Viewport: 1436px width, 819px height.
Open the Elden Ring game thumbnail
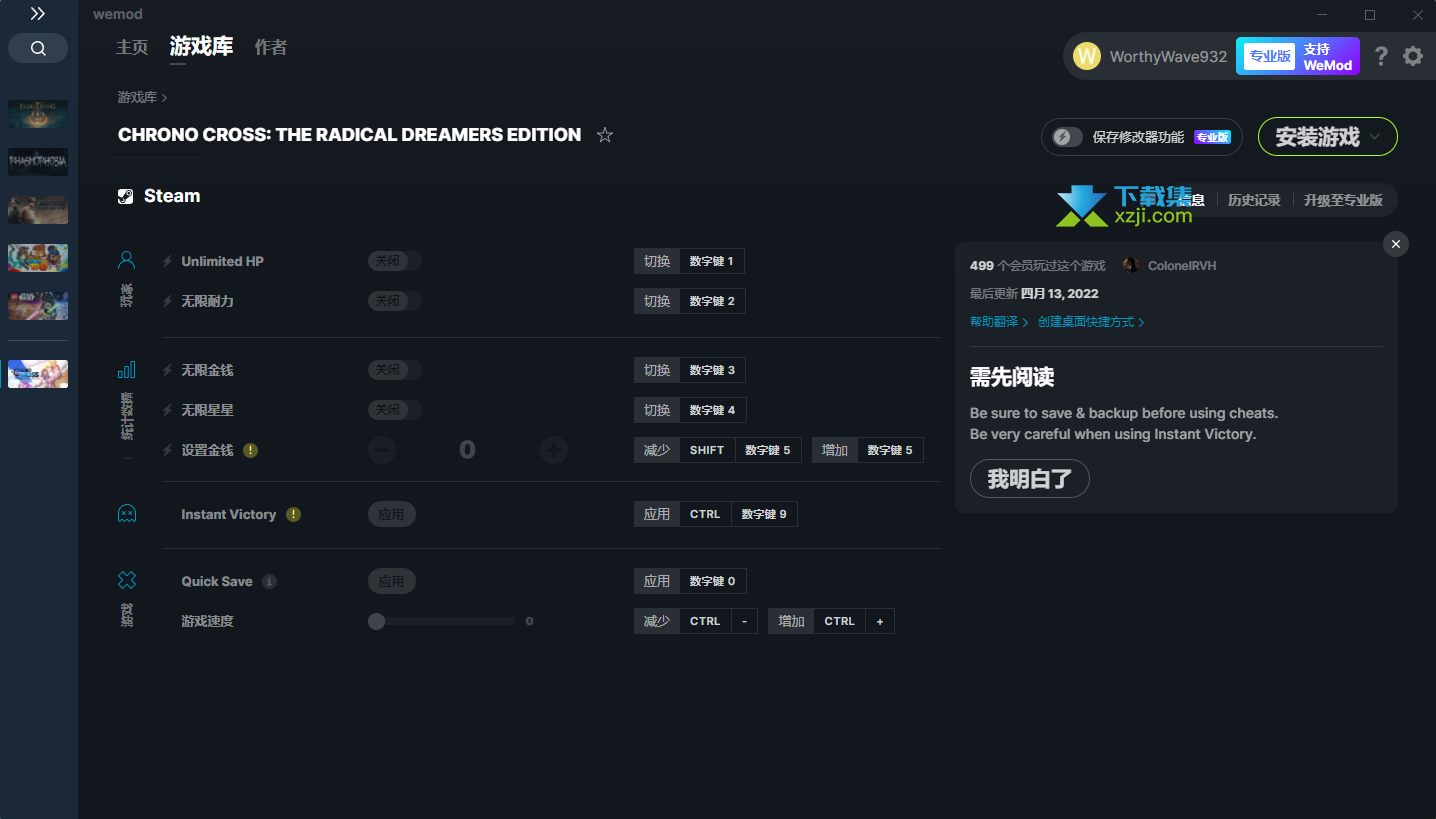38,114
